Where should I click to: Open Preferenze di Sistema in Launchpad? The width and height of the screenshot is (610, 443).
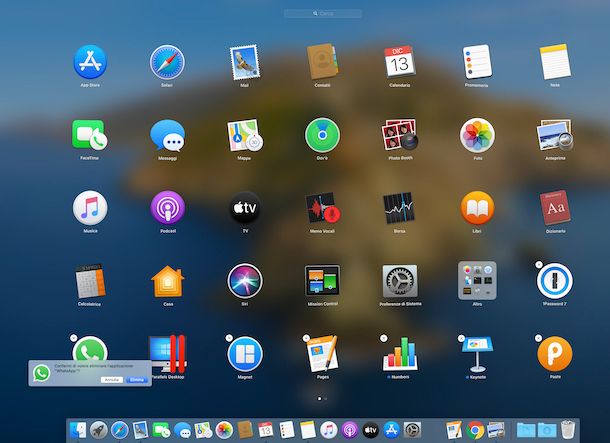click(400, 281)
